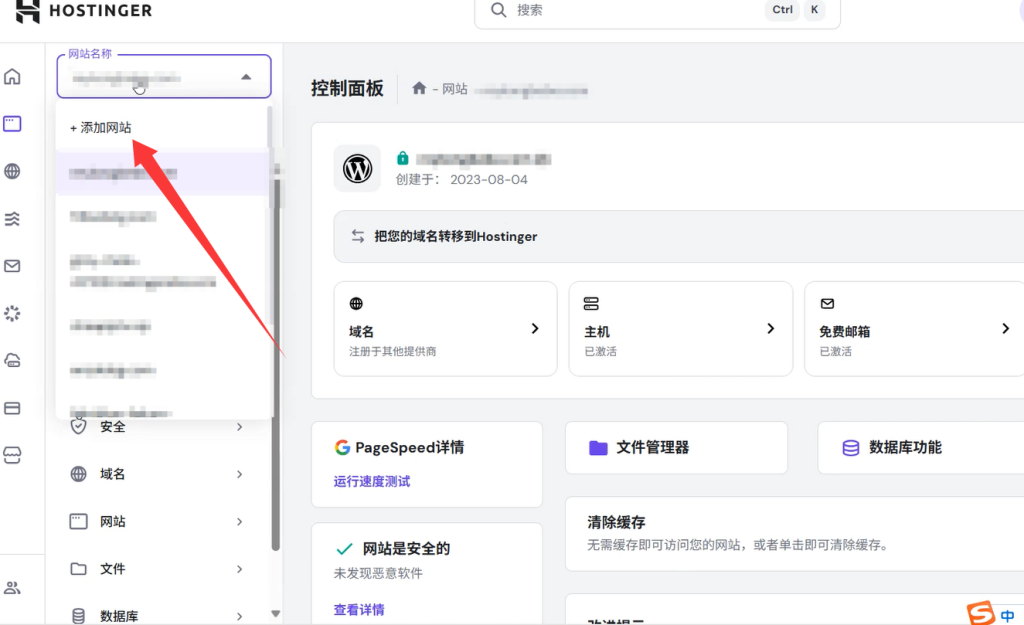Viewport: 1024px width, 625px height.
Task: Open the email envelope icon in left rail
Action: pos(12,266)
